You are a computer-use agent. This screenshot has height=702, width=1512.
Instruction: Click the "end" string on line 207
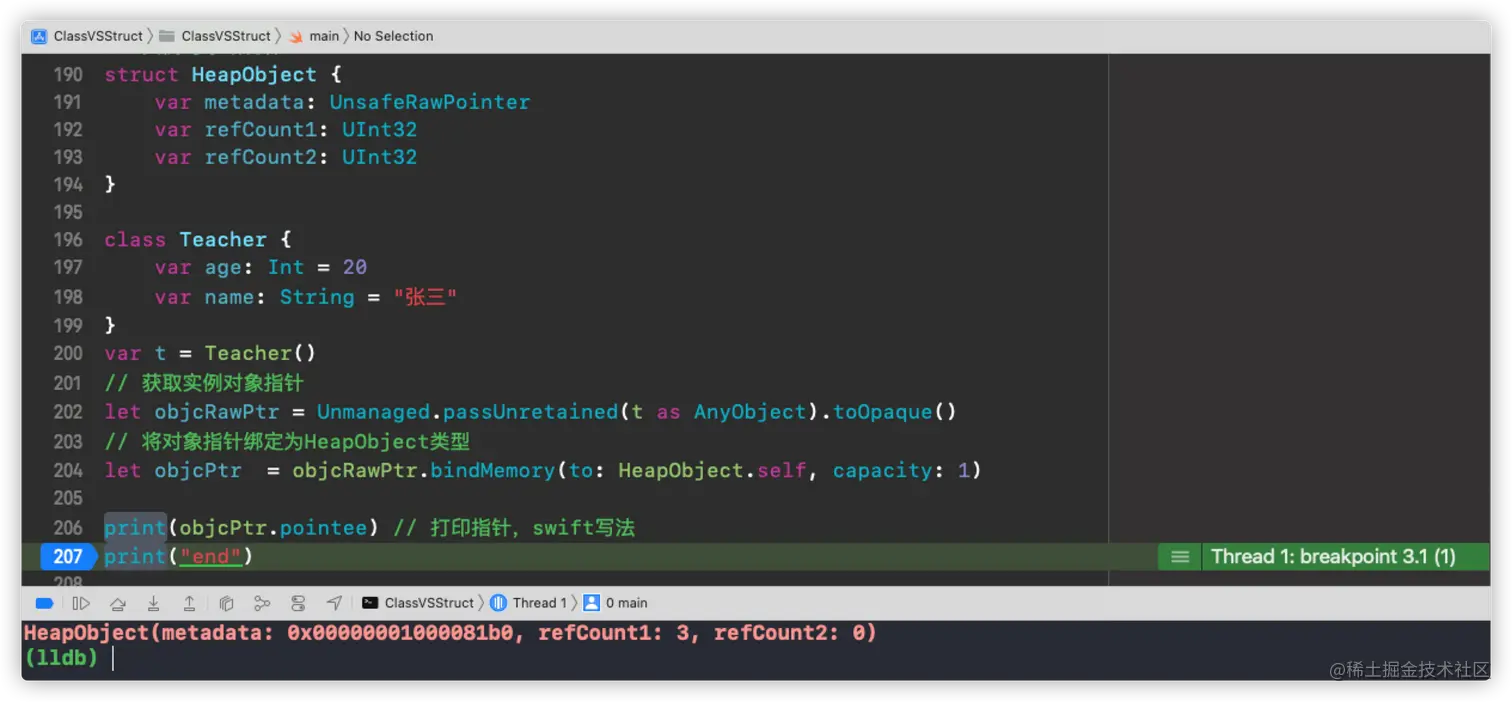click(x=211, y=556)
